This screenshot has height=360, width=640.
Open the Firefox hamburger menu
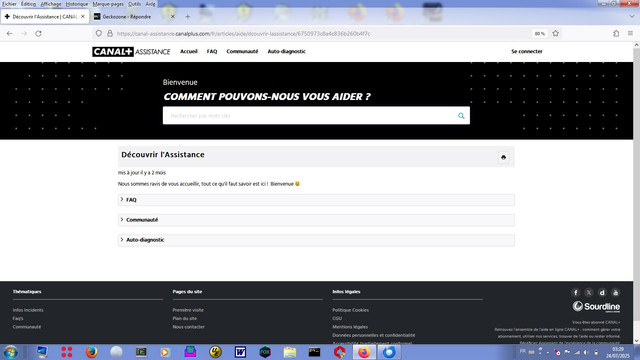point(630,33)
